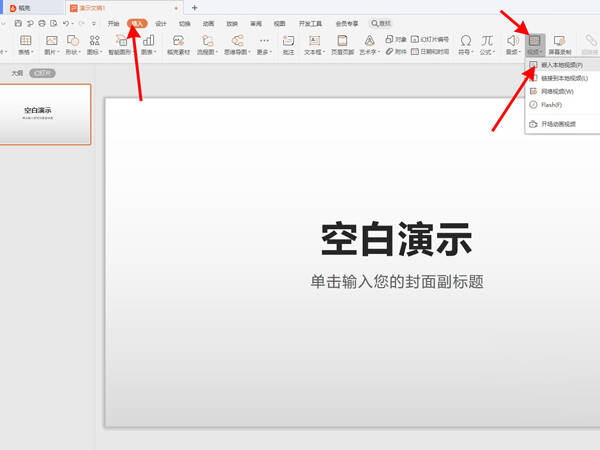Open the quick access toolbar customize arrow
600x450 pixels.
coord(94,23)
